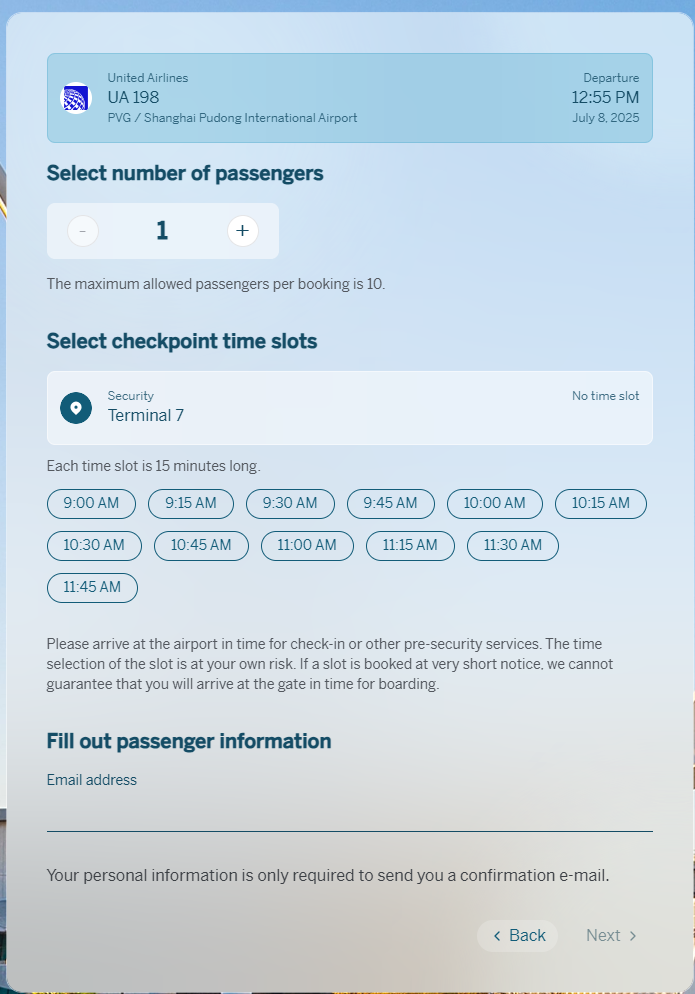Proceed with the Next button
This screenshot has width=695, height=994.
[x=612, y=936]
